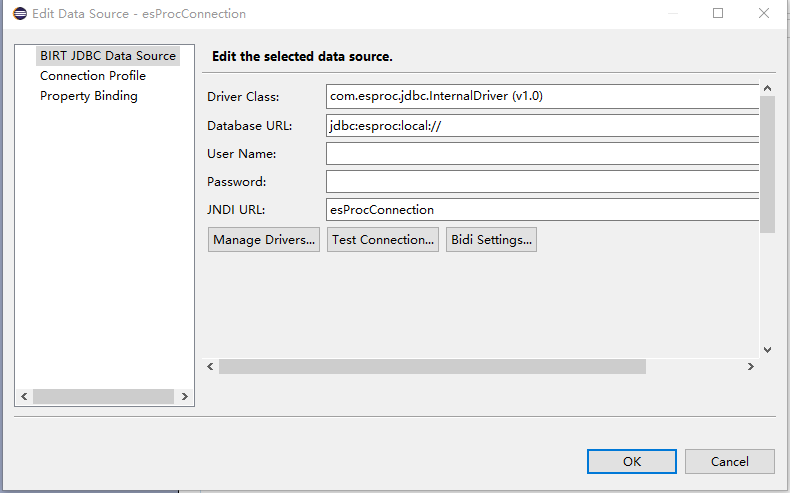Cancel the Edit Data Source dialog
Screen dimensions: 790x493
coord(729,461)
